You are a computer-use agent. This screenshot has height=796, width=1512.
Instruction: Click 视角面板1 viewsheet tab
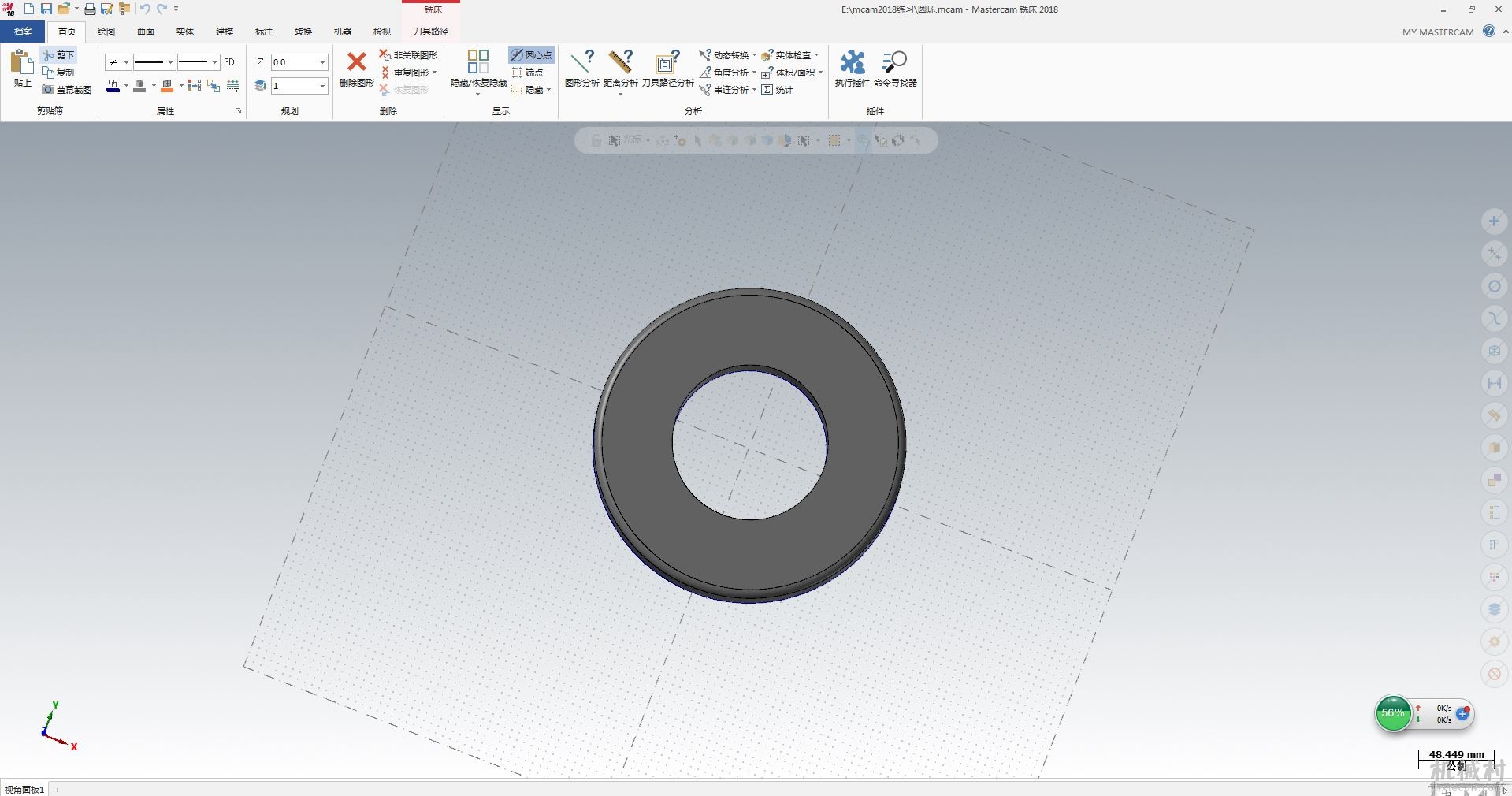tap(24, 789)
